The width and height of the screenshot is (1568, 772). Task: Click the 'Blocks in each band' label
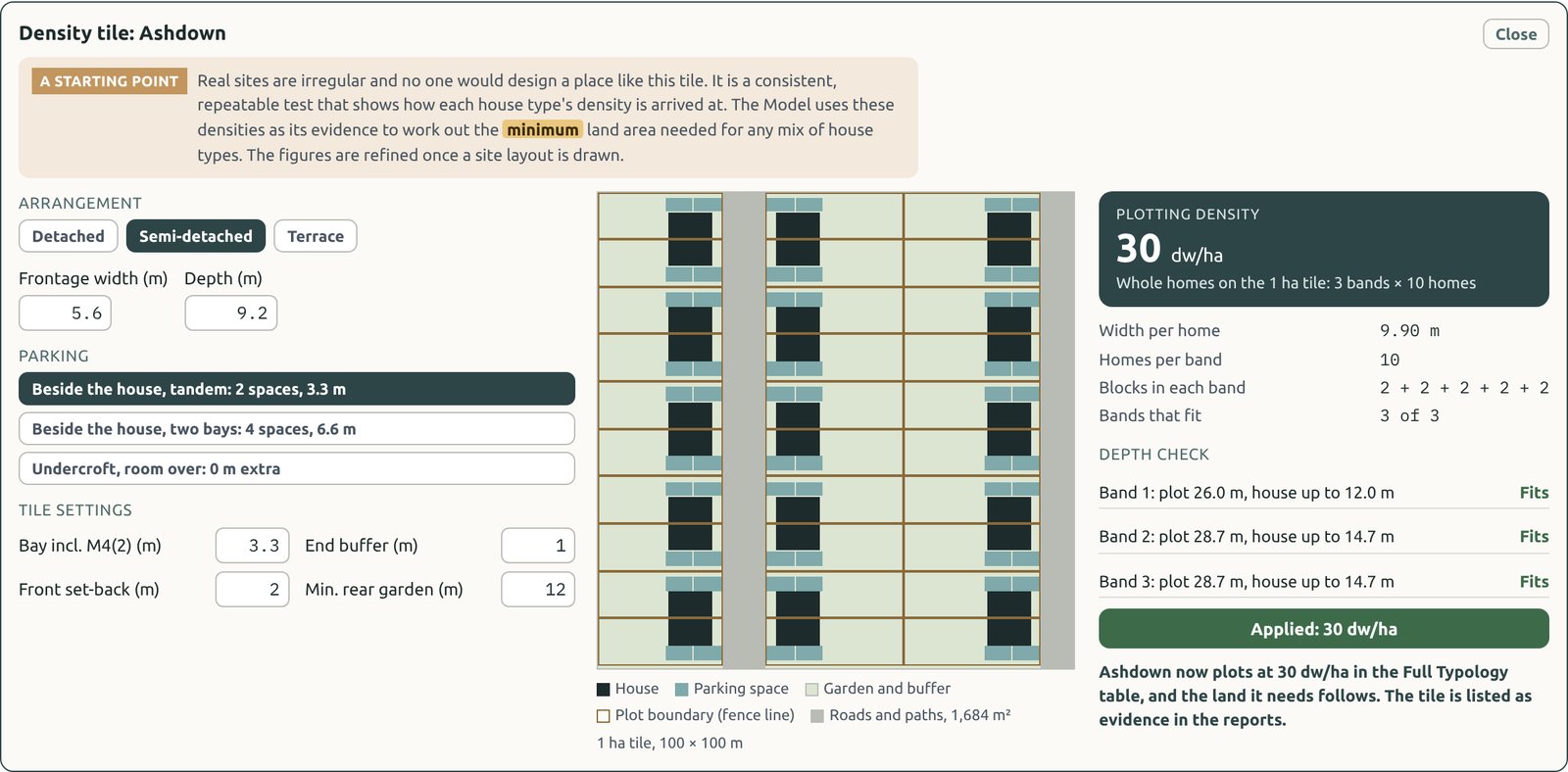point(1172,388)
